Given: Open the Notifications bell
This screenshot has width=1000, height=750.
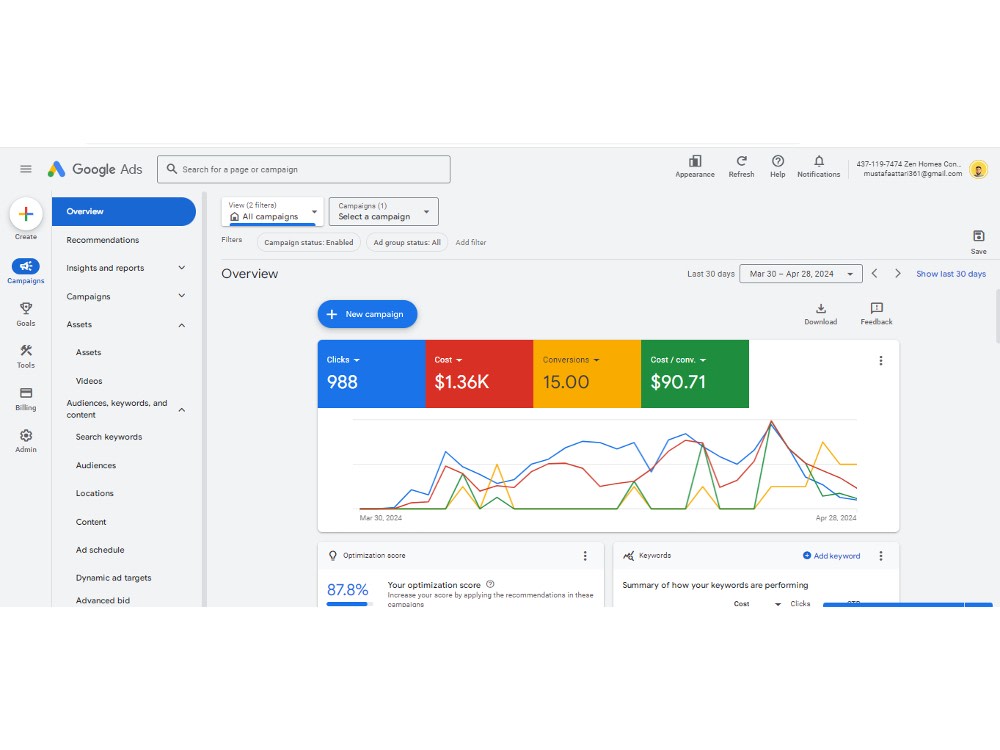Looking at the screenshot, I should [x=819, y=161].
